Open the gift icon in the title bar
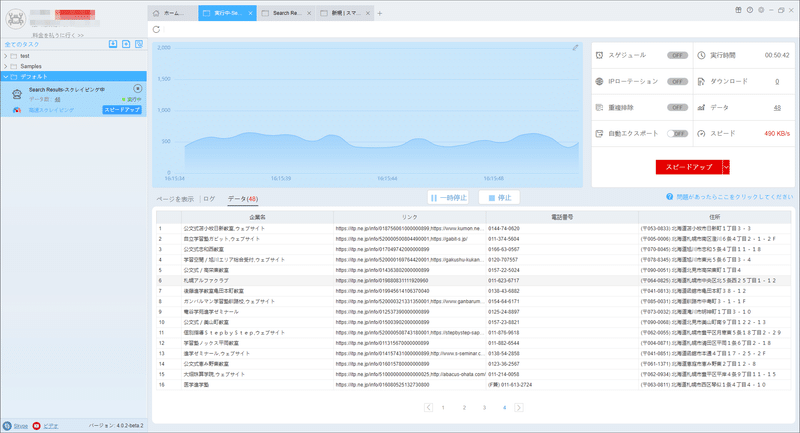Screen dimensions: 800x433 point(738,10)
